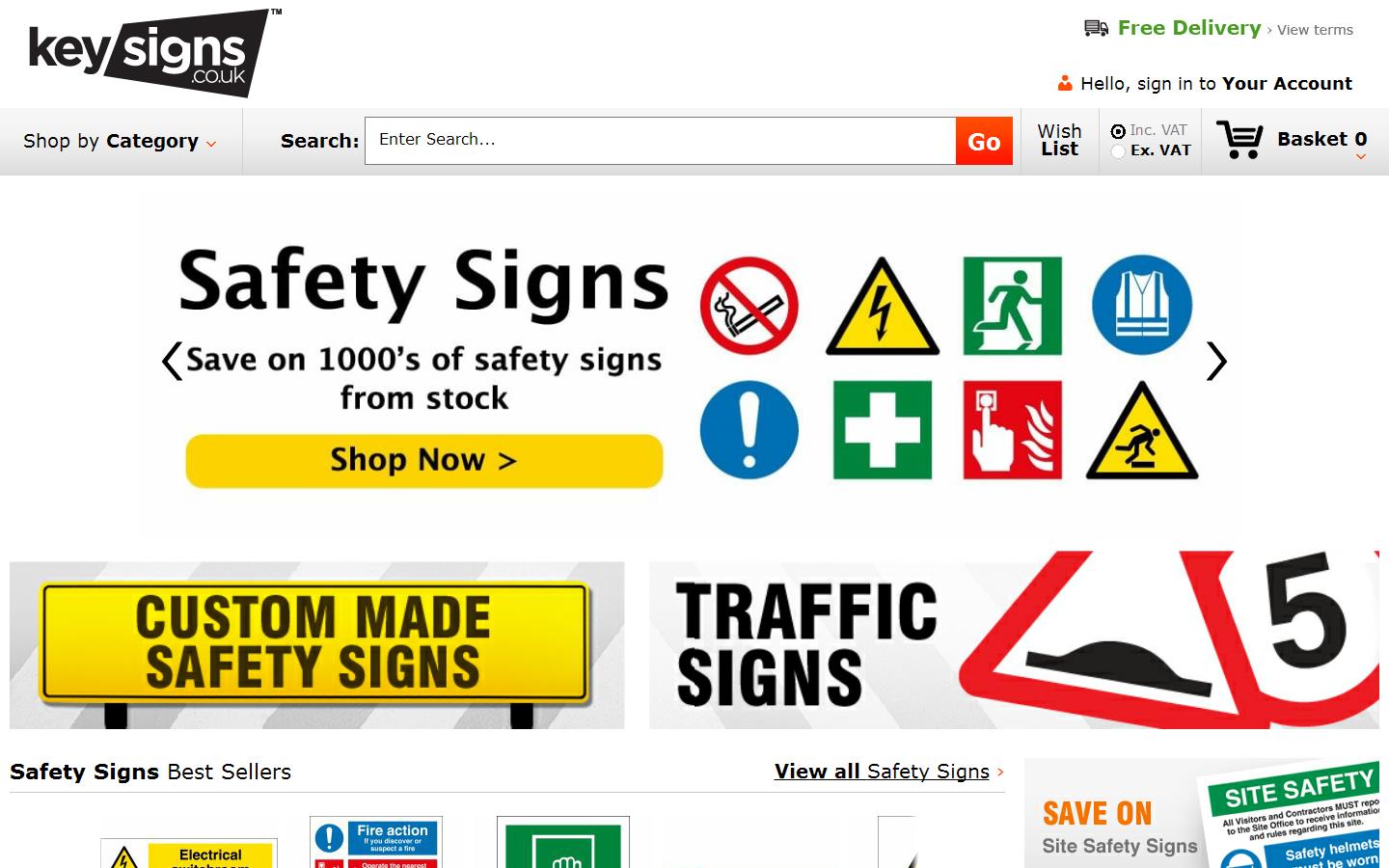The image size is (1389, 868).
Task: Click the green first aid cross sign
Action: pyautogui.click(x=883, y=430)
